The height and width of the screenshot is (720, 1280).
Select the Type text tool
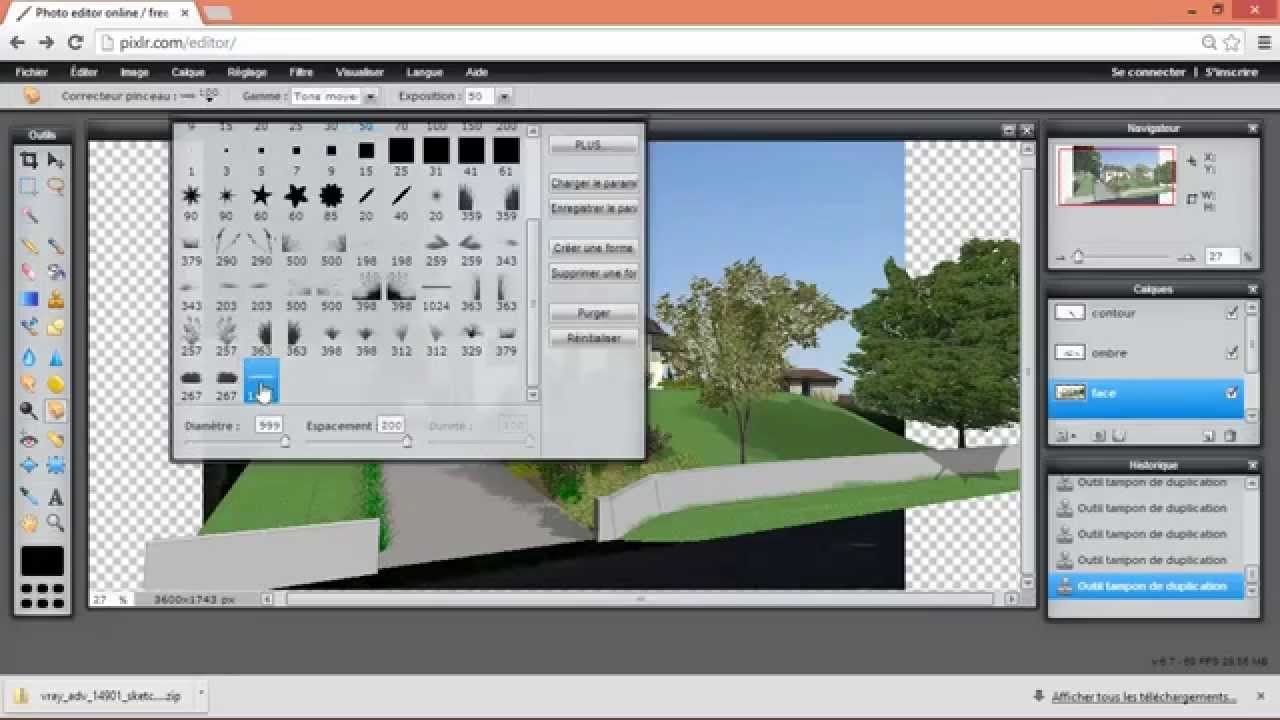(56, 496)
